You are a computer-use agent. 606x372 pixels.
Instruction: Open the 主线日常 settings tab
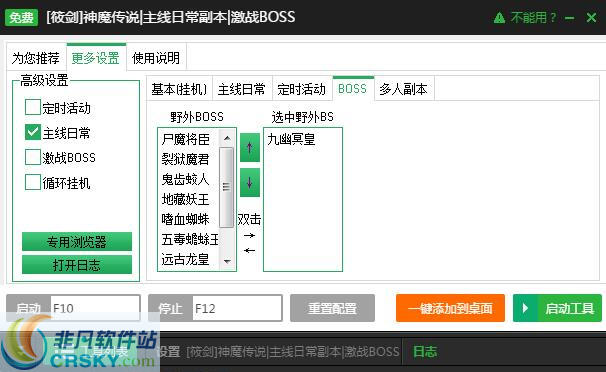(x=242, y=89)
